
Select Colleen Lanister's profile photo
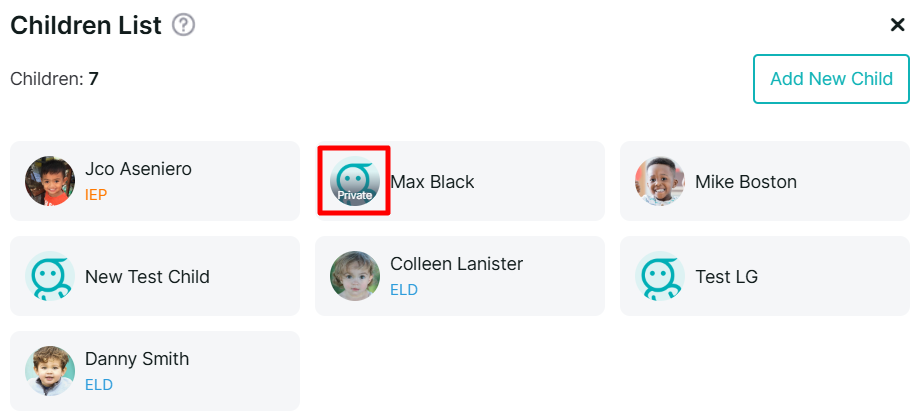(355, 276)
